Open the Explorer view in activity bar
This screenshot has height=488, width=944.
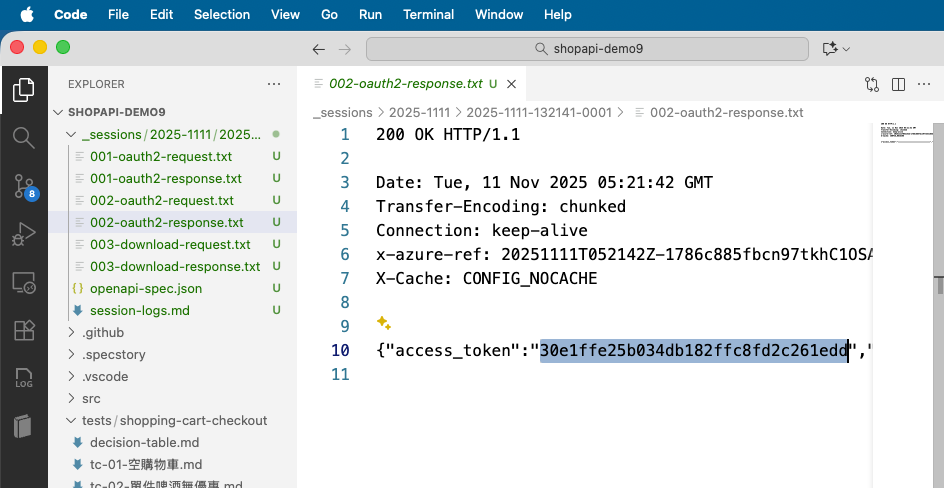click(23, 90)
